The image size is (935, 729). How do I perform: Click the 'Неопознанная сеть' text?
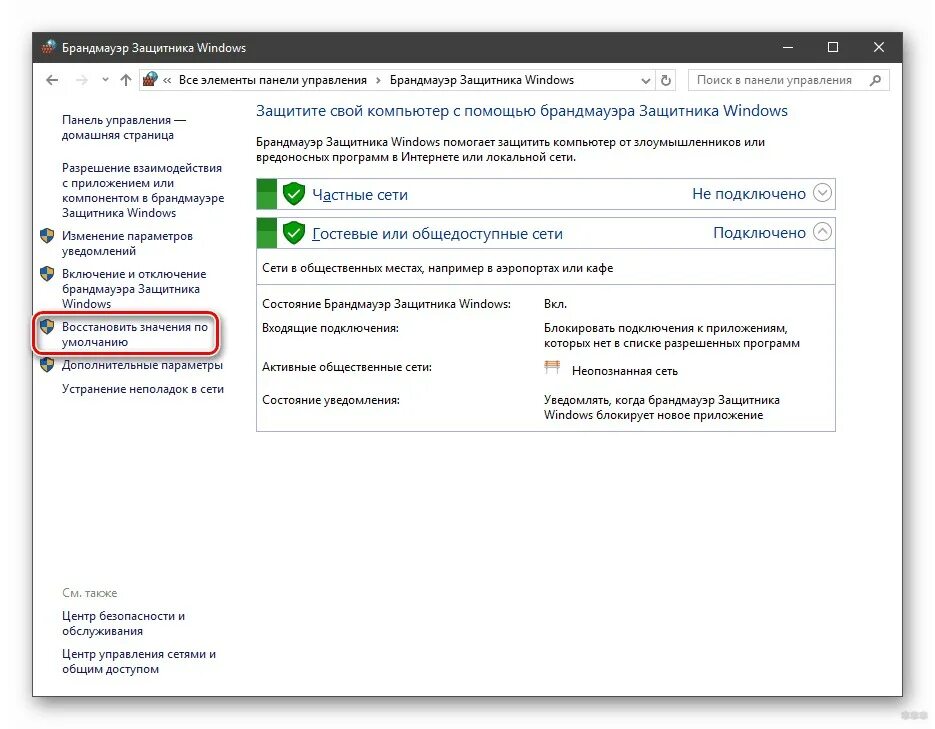[x=624, y=371]
